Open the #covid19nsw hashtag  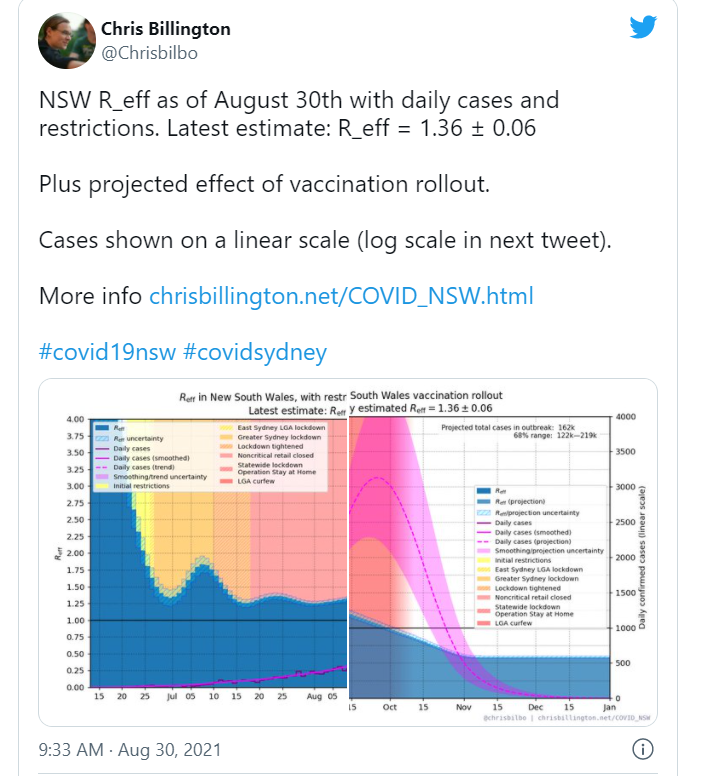click(107, 352)
